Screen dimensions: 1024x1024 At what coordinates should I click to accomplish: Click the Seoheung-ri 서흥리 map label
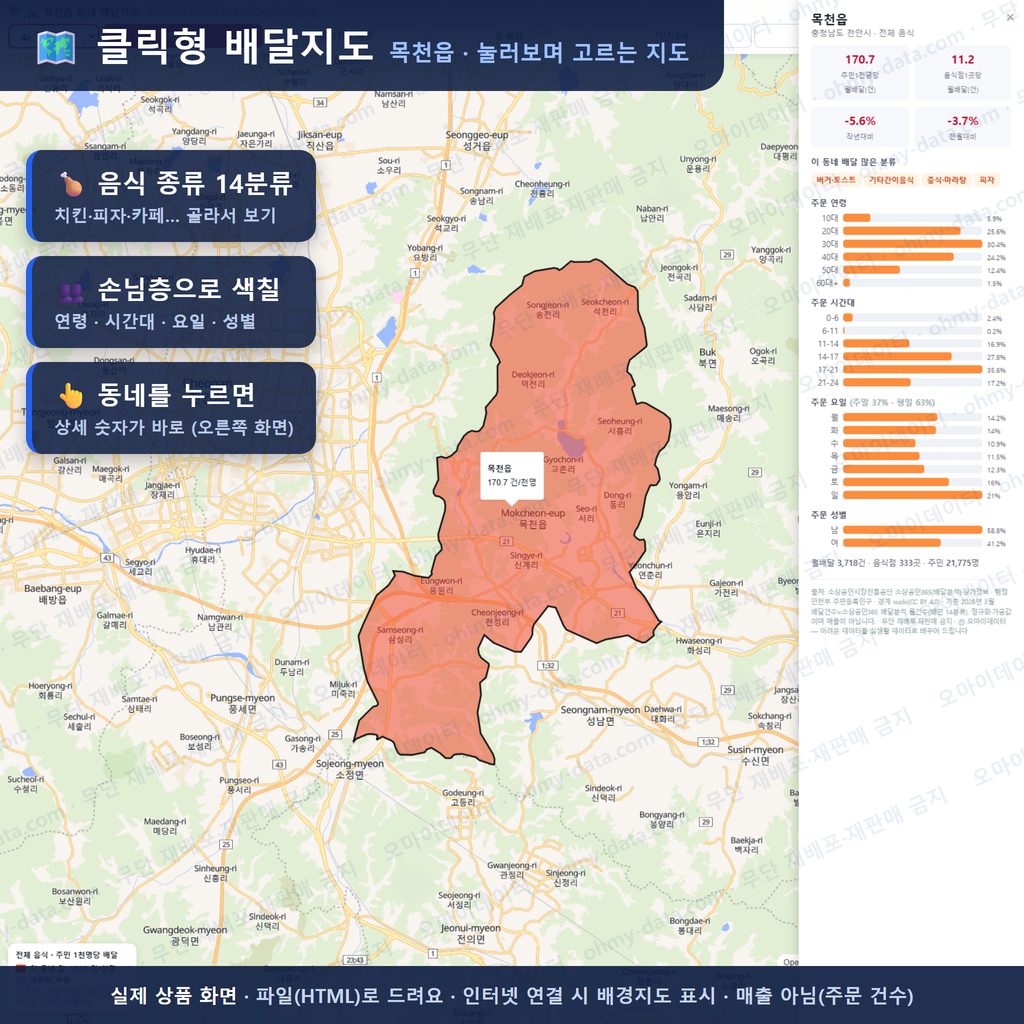coord(620,426)
